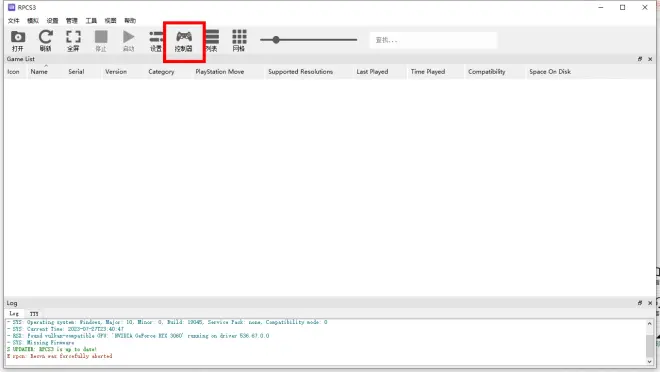
Task: Sort by Space On Disk column header
Action: (x=550, y=72)
